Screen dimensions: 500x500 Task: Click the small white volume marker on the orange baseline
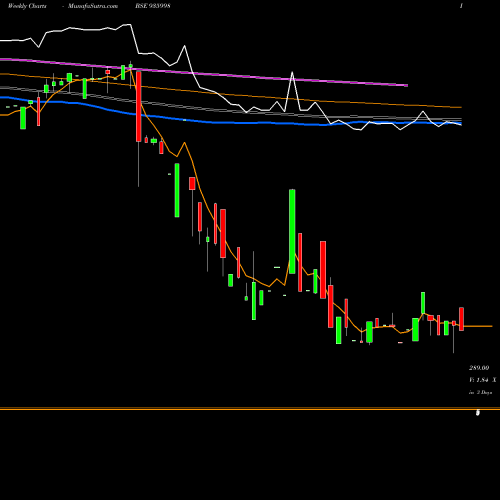click(x=478, y=413)
